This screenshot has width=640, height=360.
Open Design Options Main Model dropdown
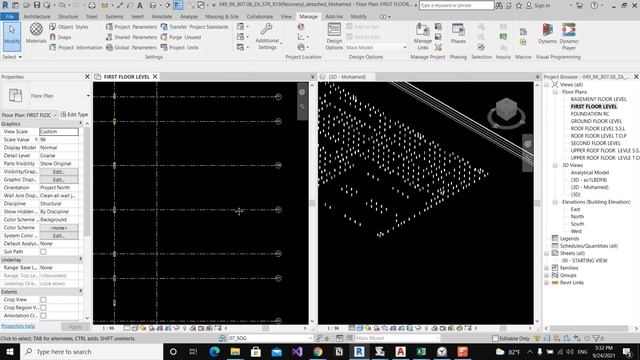pos(376,47)
